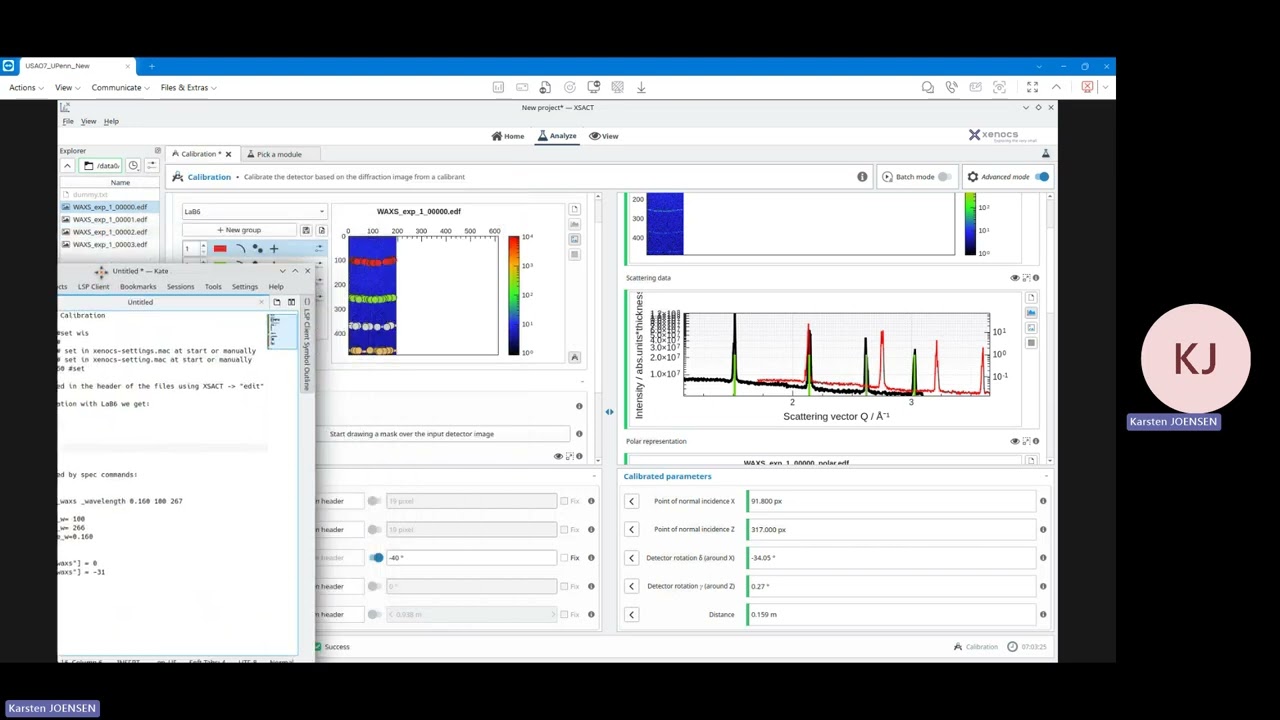Open TeamViewer Communicate dropdown menu
The image size is (1280, 720).
tap(120, 88)
